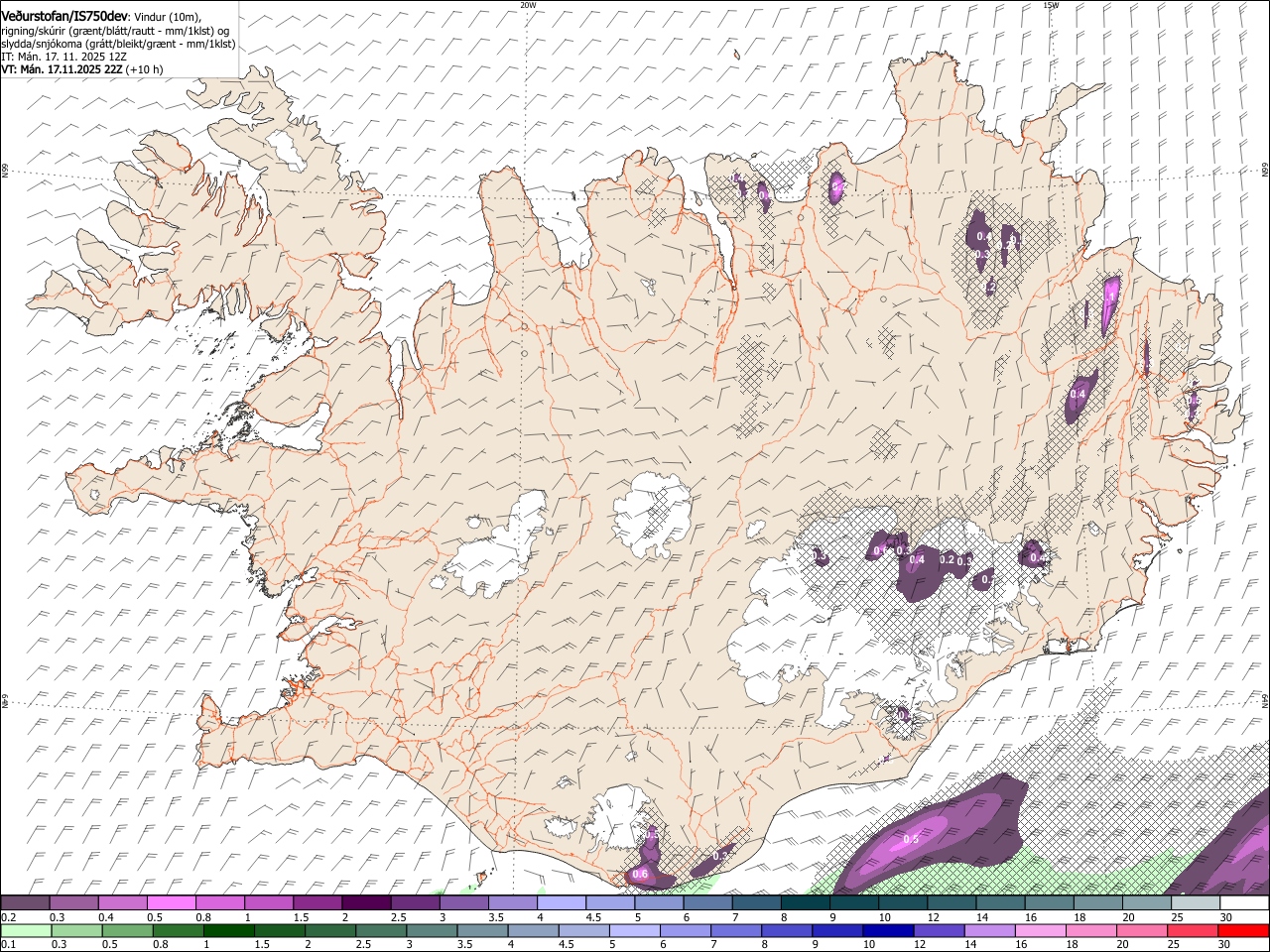Viewport: 1270px width, 952px height.
Task: Pick the darkest purple 2 snow scale swatch
Action: point(366,902)
